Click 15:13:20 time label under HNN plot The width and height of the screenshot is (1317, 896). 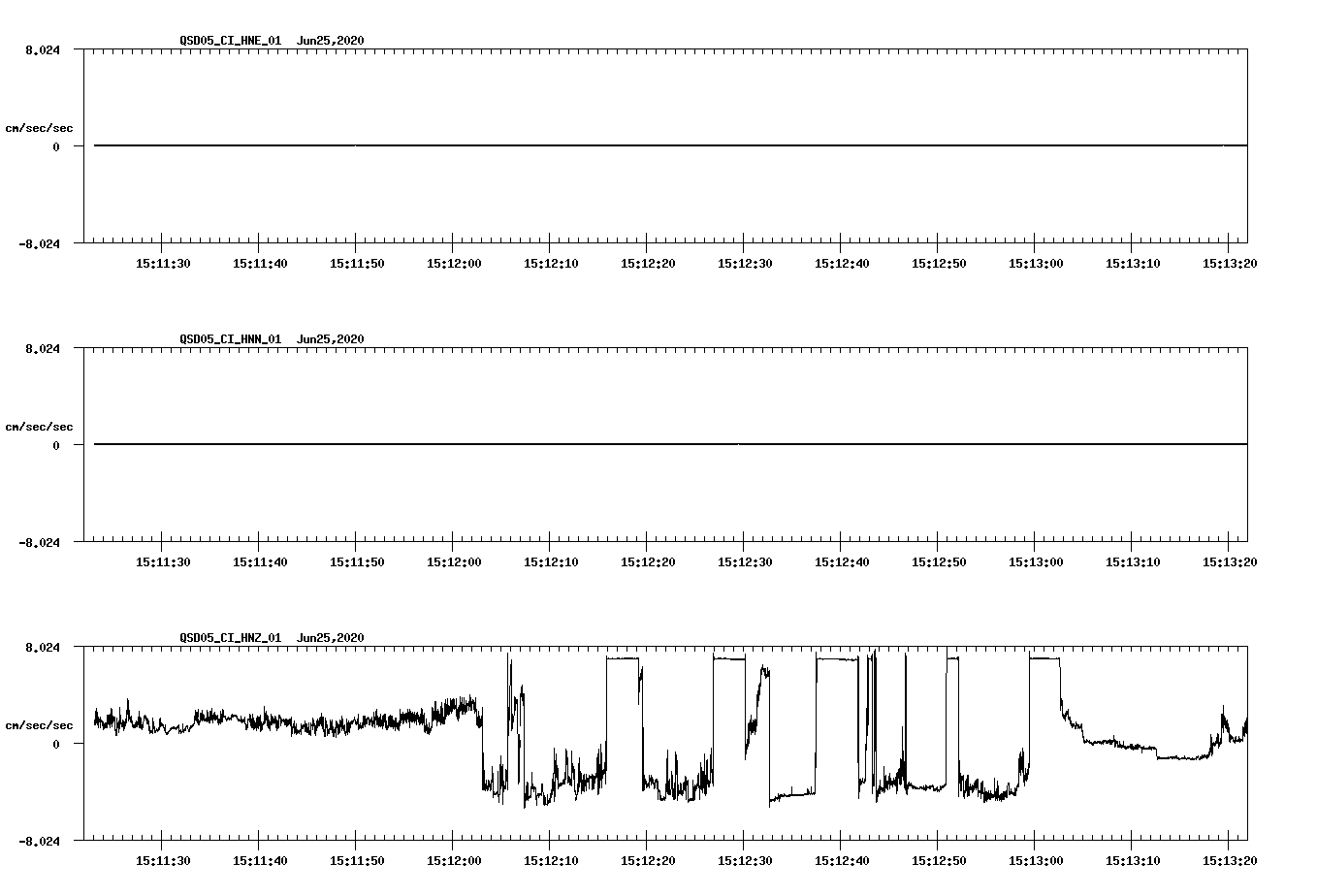tap(1230, 562)
